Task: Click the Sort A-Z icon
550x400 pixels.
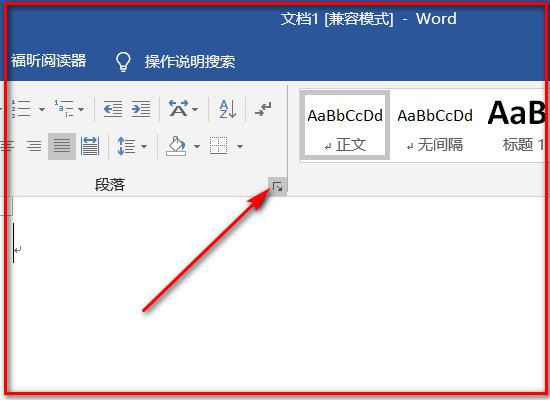Action: (228, 109)
